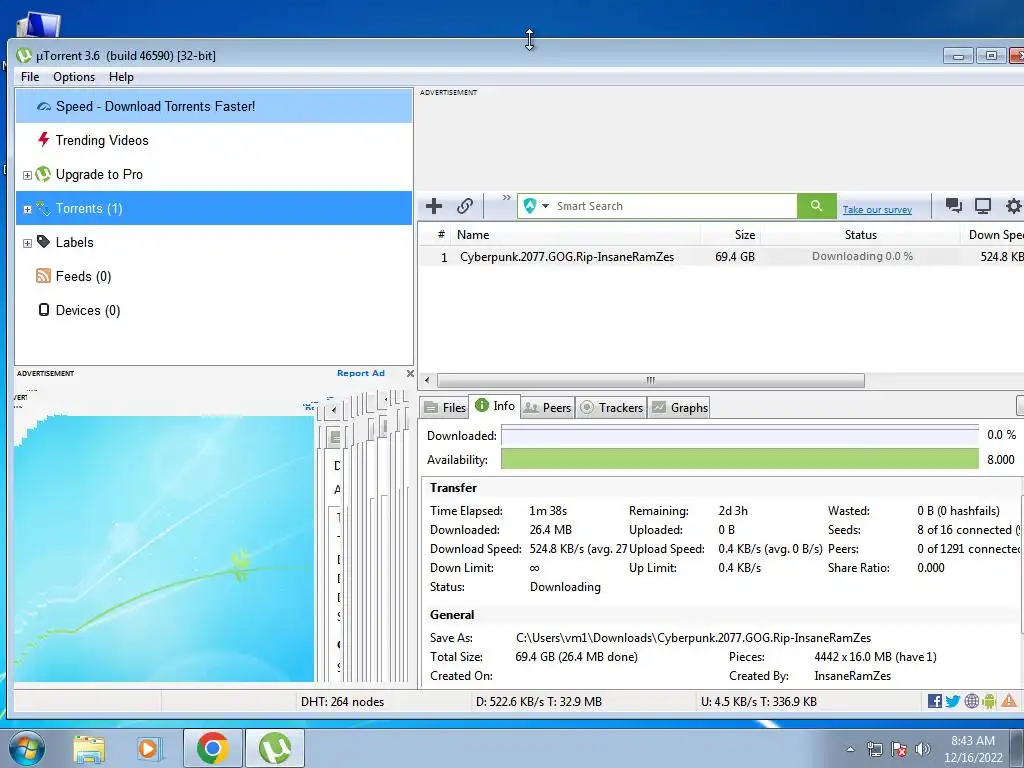Add a torrent with the plus icon
The image size is (1024, 768).
[434, 206]
